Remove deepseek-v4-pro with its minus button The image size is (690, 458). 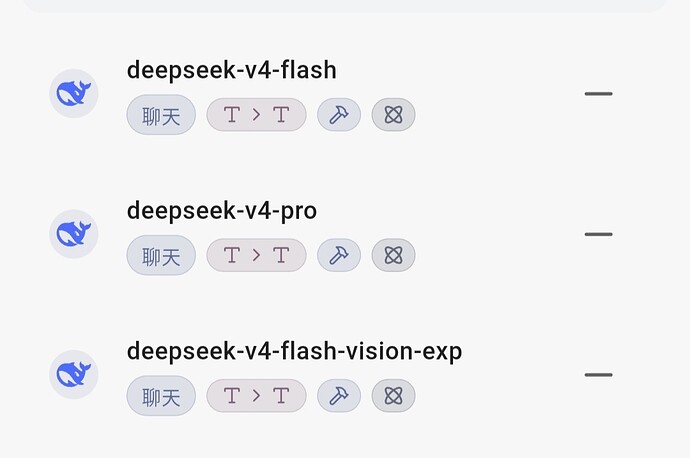click(598, 234)
